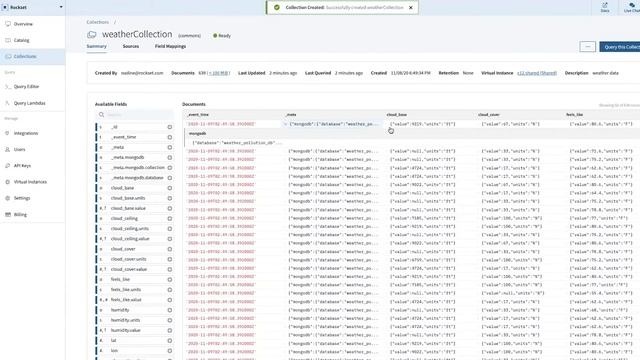This screenshot has height=360, width=640.
Task: Toggle the cloud_cover field radio
Action: pyautogui.click(x=170, y=249)
